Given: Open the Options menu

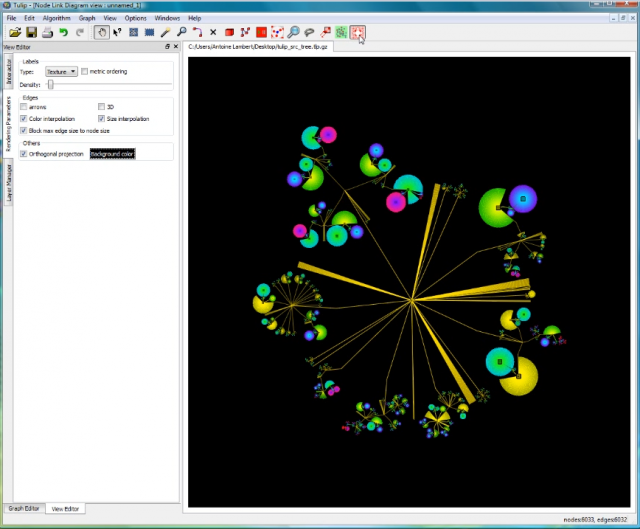Looking at the screenshot, I should coord(136,18).
